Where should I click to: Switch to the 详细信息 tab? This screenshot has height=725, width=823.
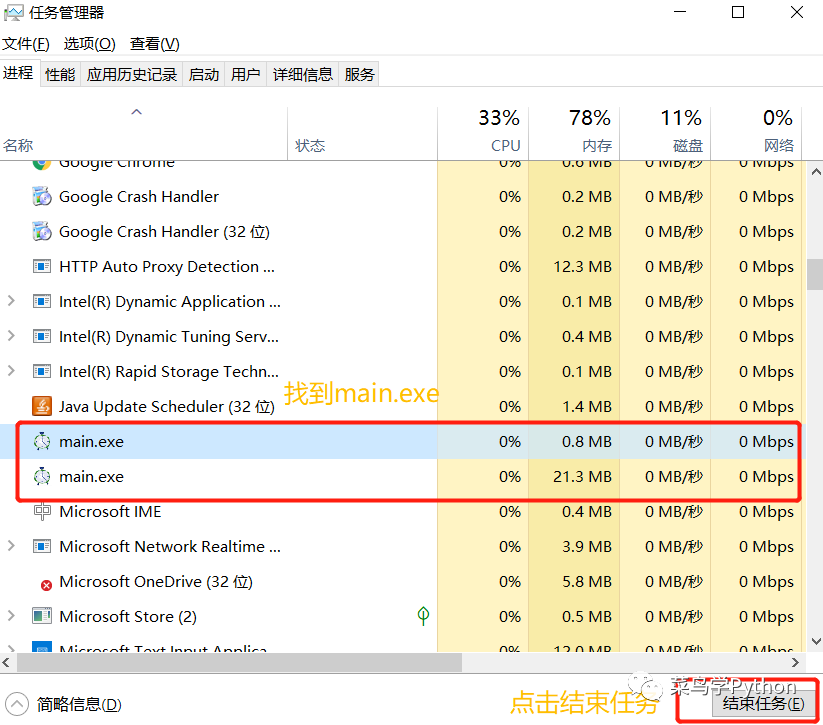(x=303, y=75)
